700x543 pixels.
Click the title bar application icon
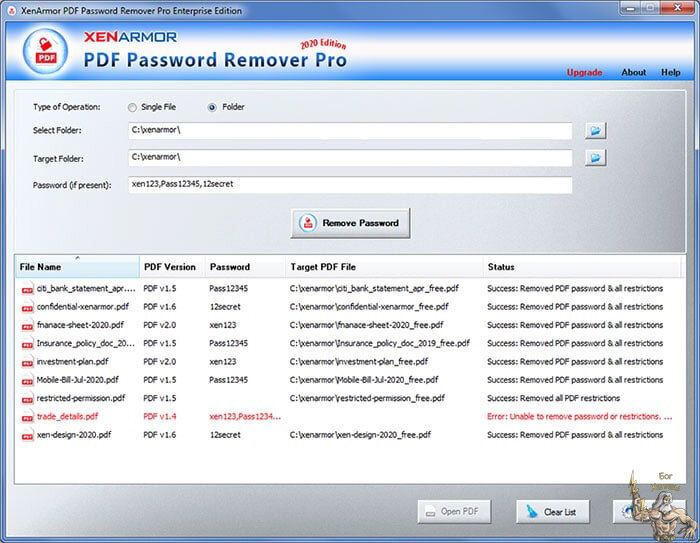(12, 10)
